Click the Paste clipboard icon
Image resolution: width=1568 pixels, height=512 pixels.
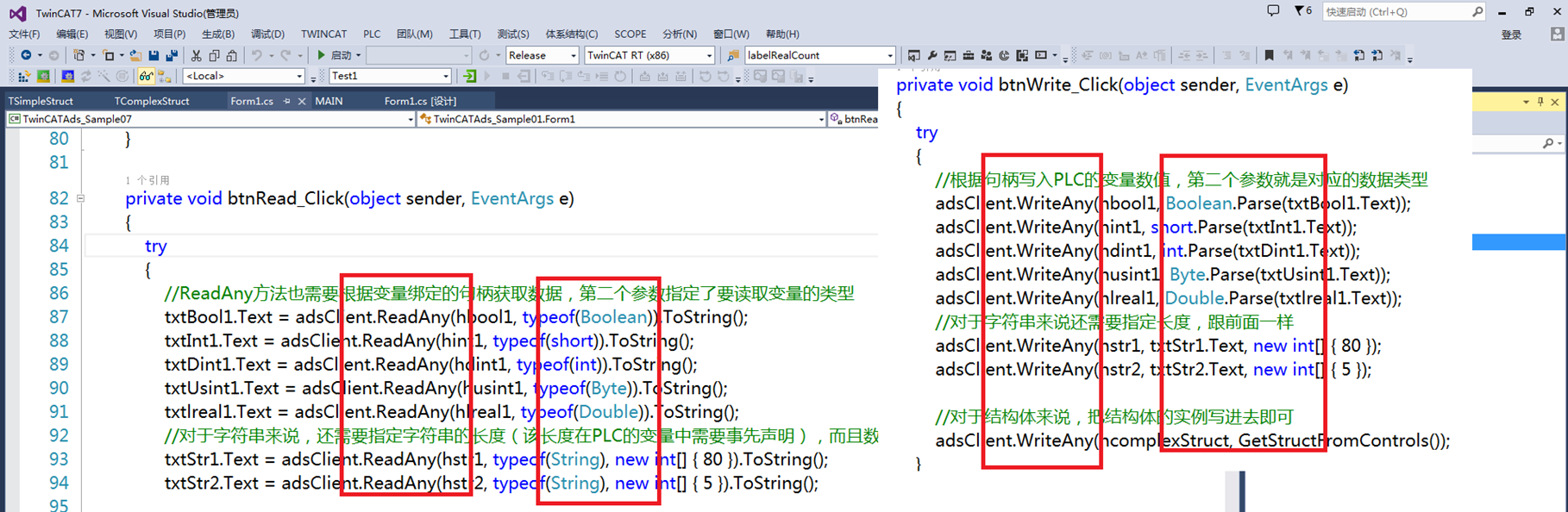tap(231, 55)
